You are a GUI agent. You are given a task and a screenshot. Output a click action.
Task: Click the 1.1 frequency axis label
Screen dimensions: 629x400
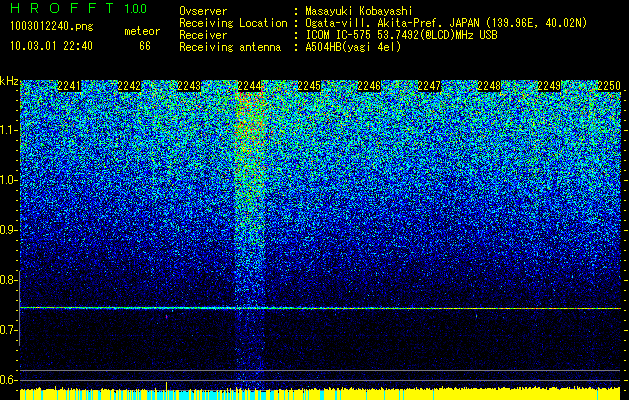tap(8, 130)
